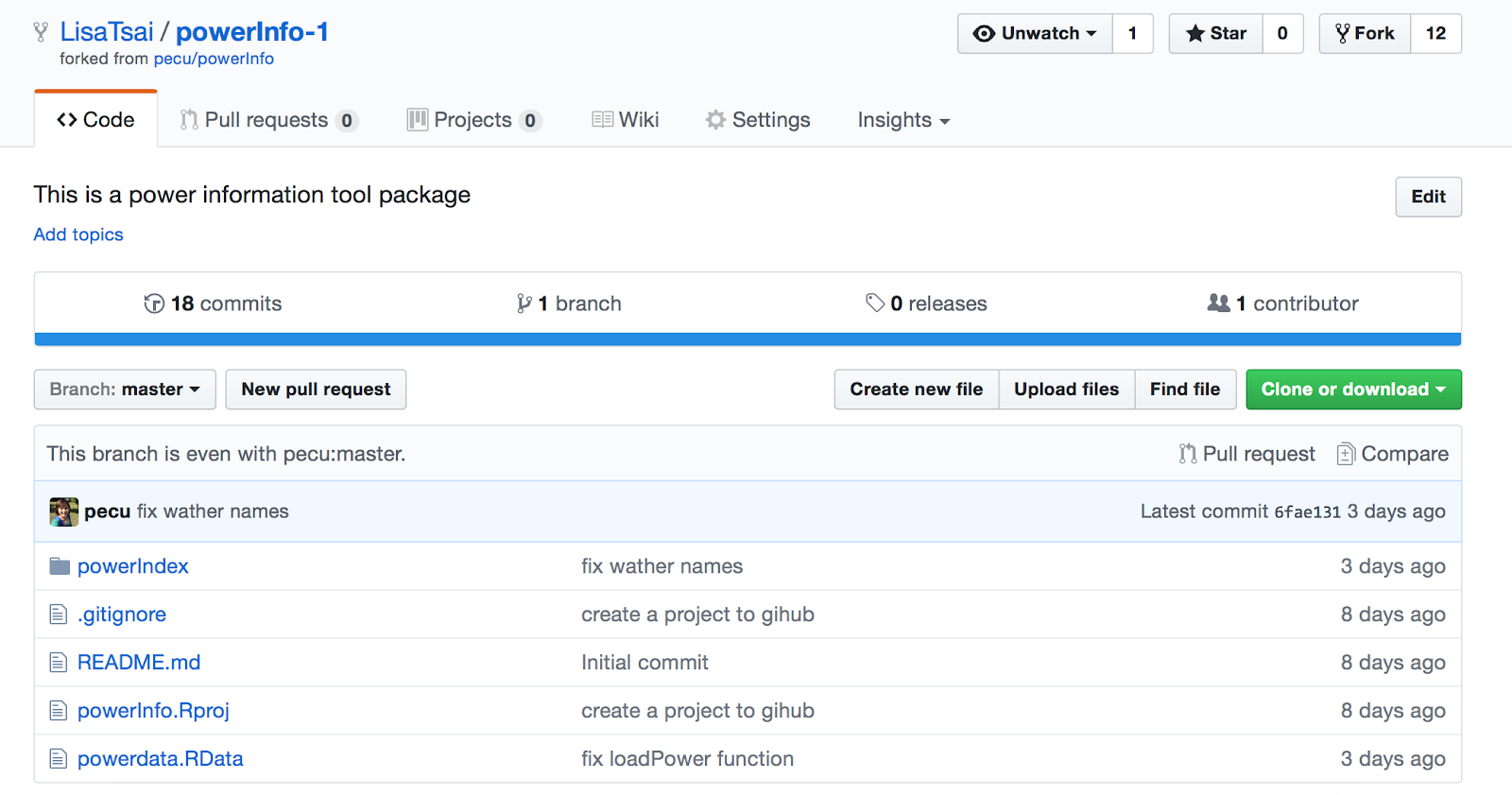This screenshot has height=795, width=1512.
Task: Click the star icon on Star button
Action: (1195, 34)
